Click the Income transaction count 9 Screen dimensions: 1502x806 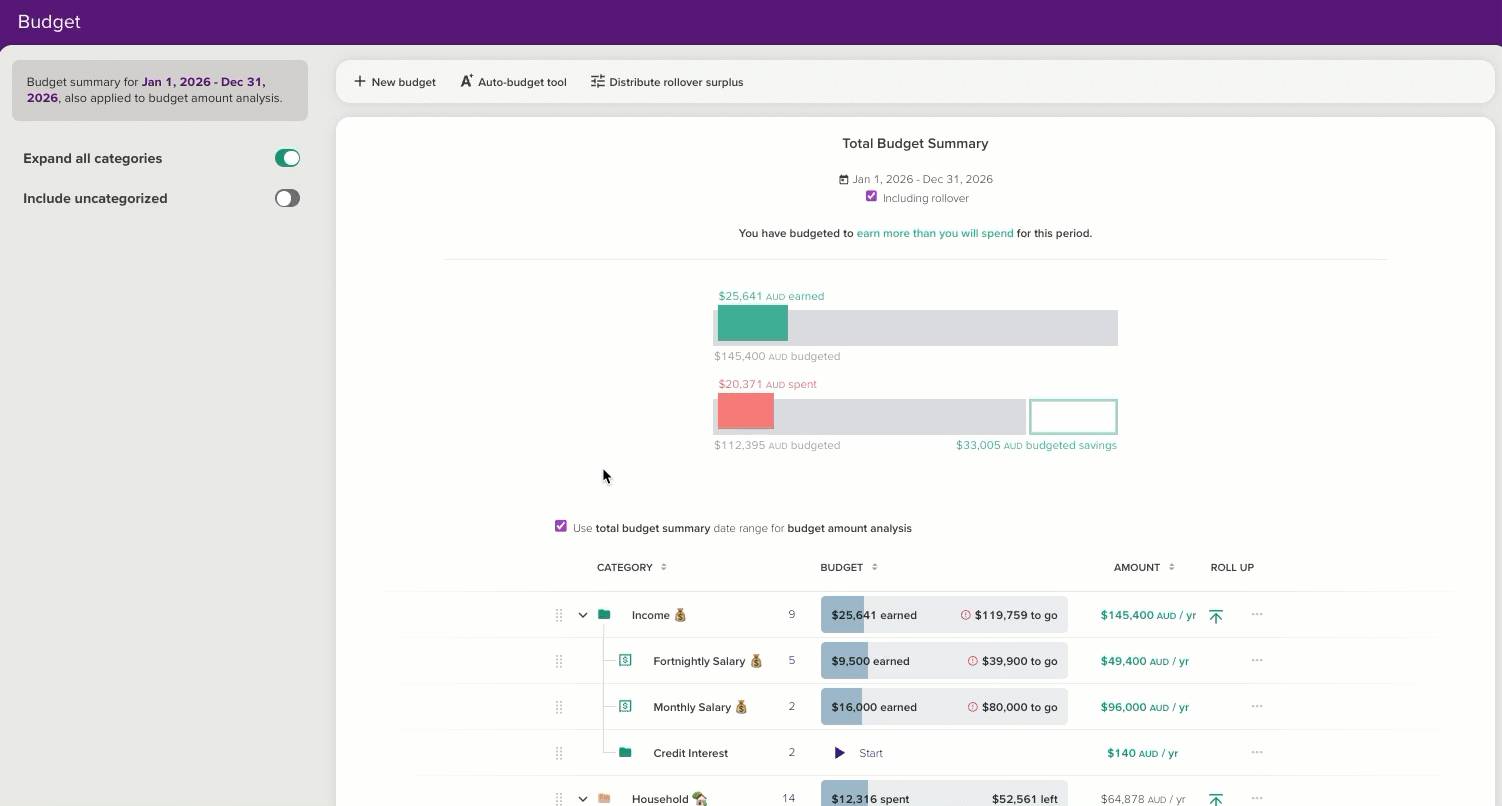792,614
